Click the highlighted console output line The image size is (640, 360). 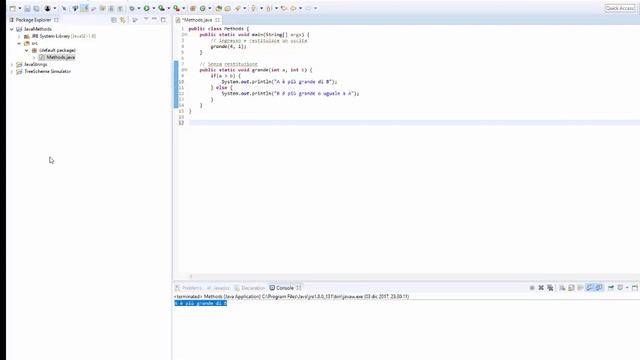200,303
